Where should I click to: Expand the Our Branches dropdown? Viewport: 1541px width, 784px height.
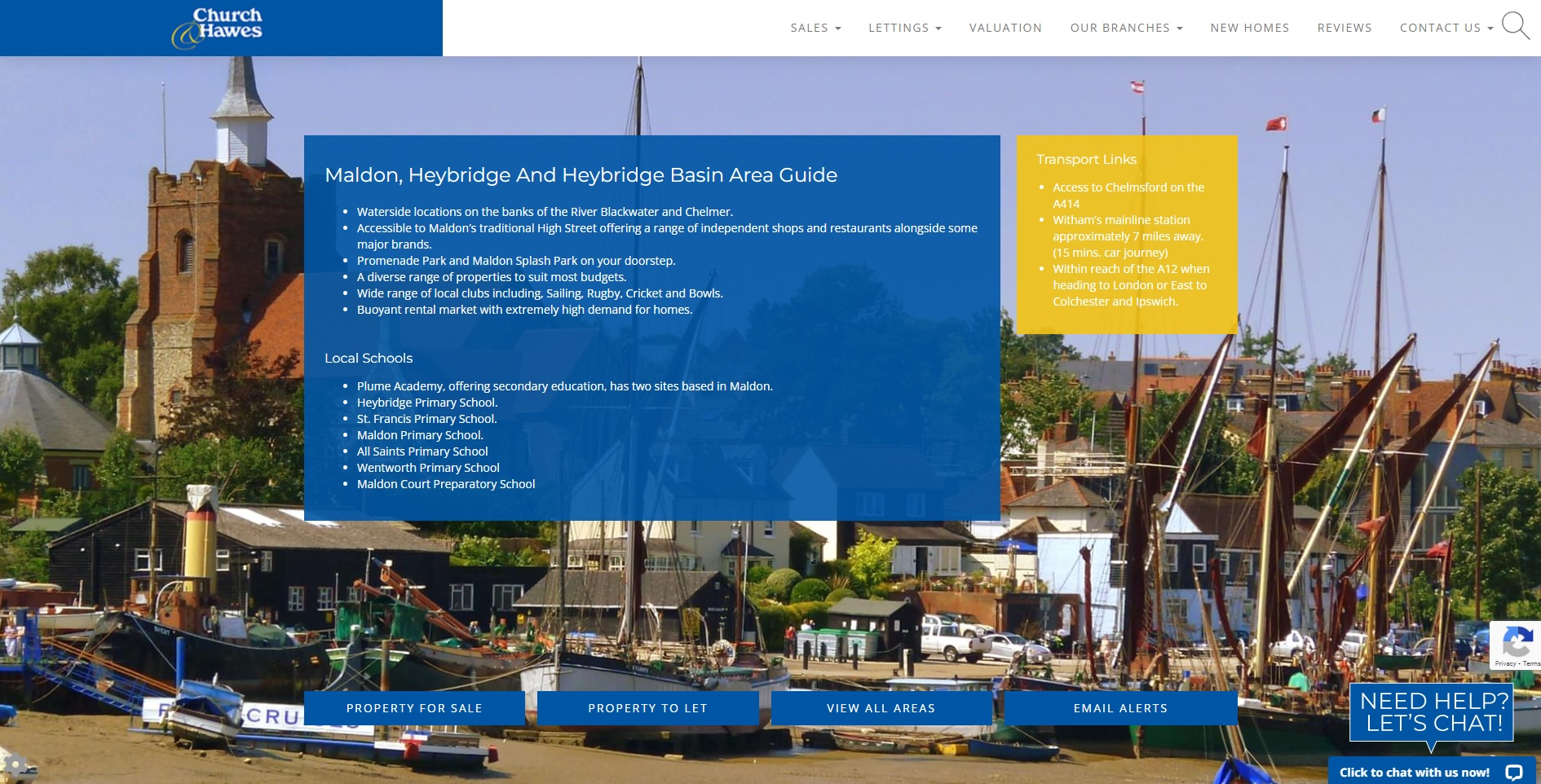click(1126, 28)
